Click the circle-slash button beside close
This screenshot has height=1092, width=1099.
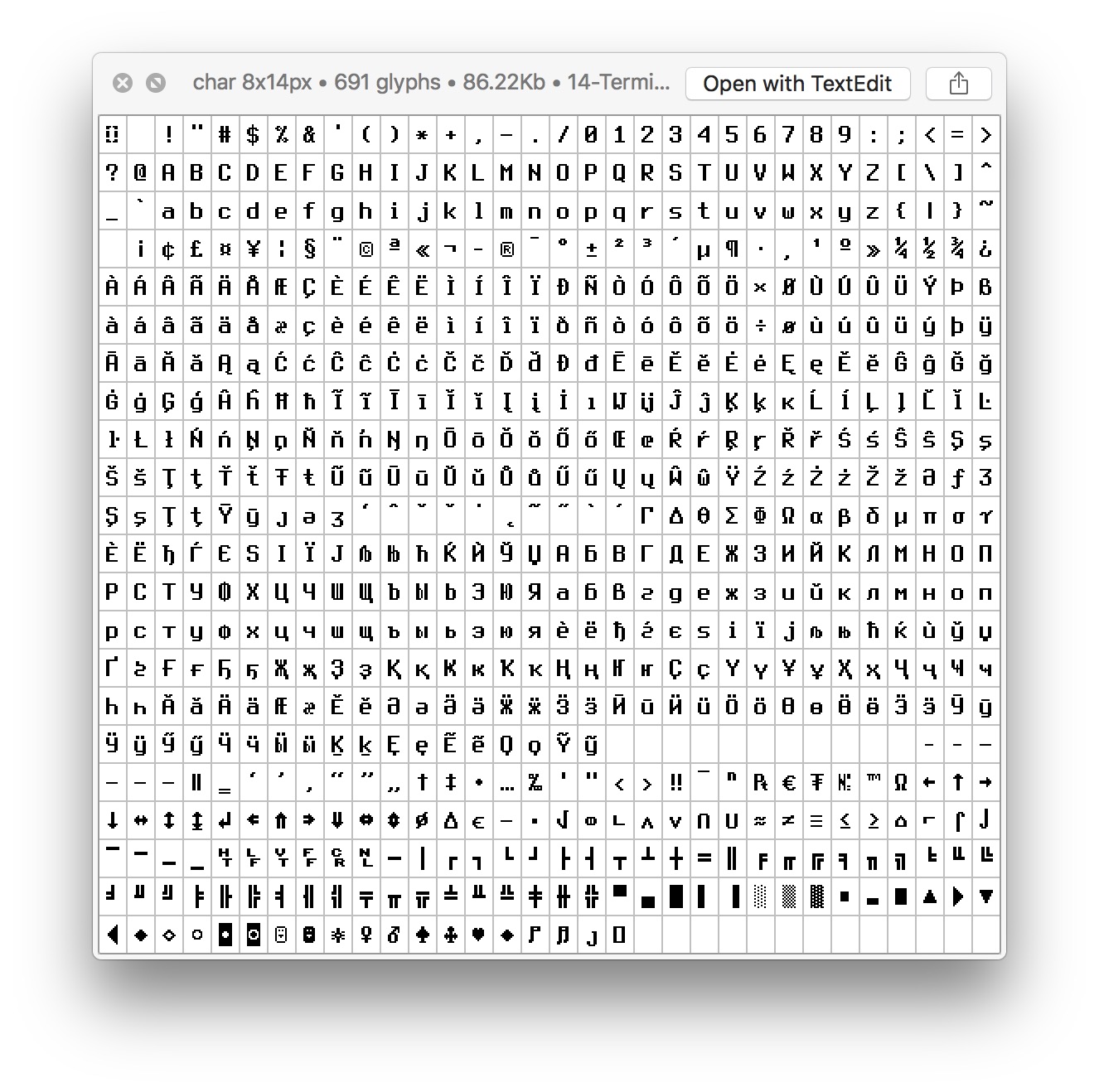tap(156, 83)
